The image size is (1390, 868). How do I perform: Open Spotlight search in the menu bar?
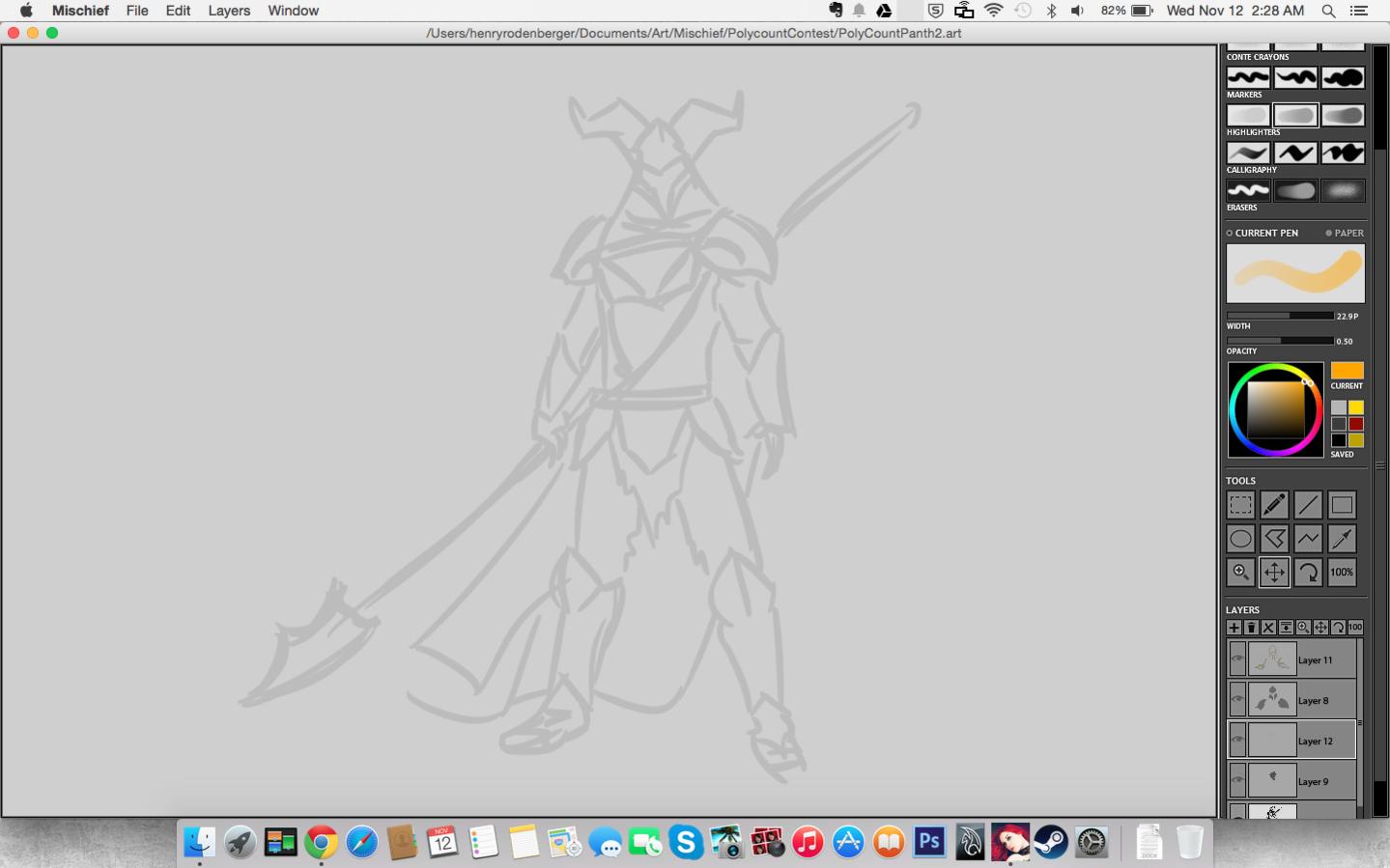pos(1329,11)
